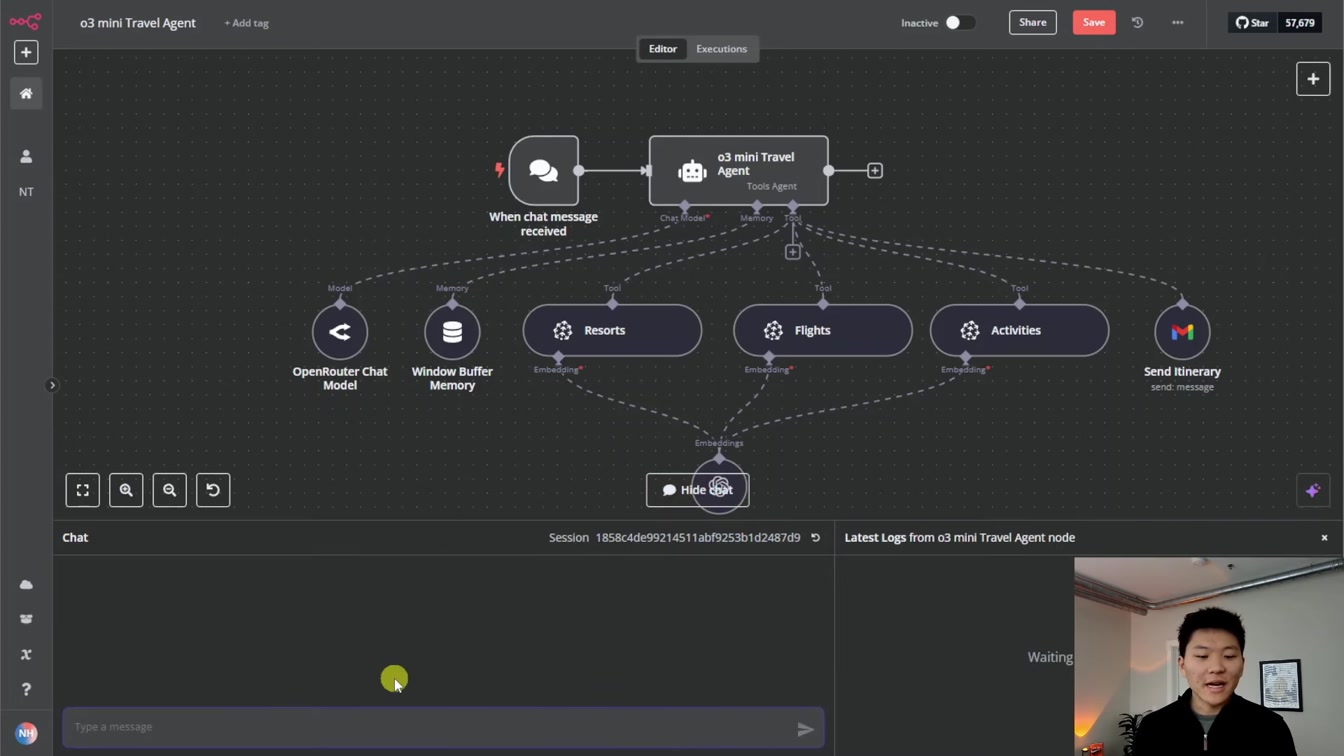1344x756 pixels.
Task: Open the NT project in sidebar
Action: point(26,192)
